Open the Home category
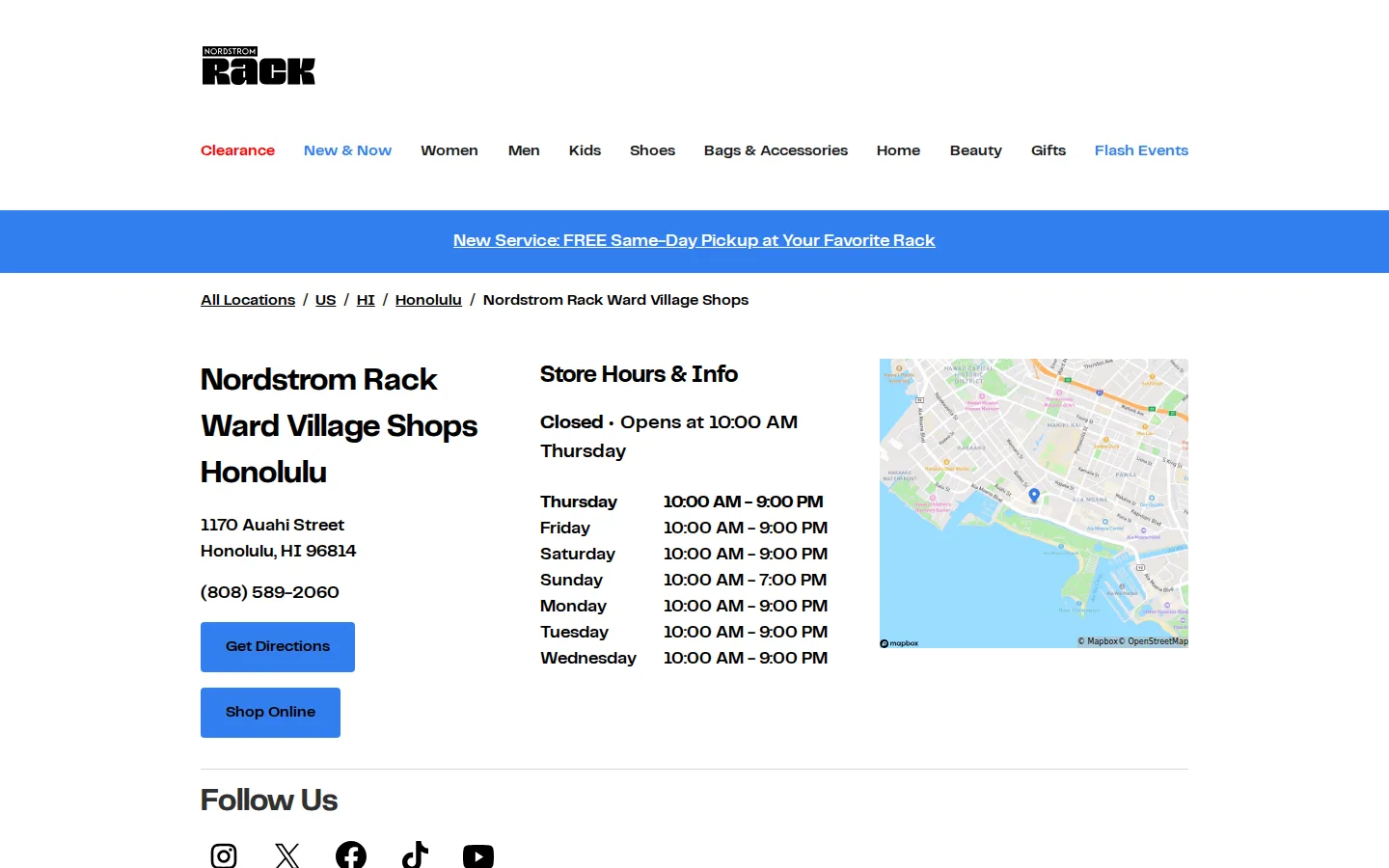This screenshot has height=868, width=1389. tap(898, 150)
